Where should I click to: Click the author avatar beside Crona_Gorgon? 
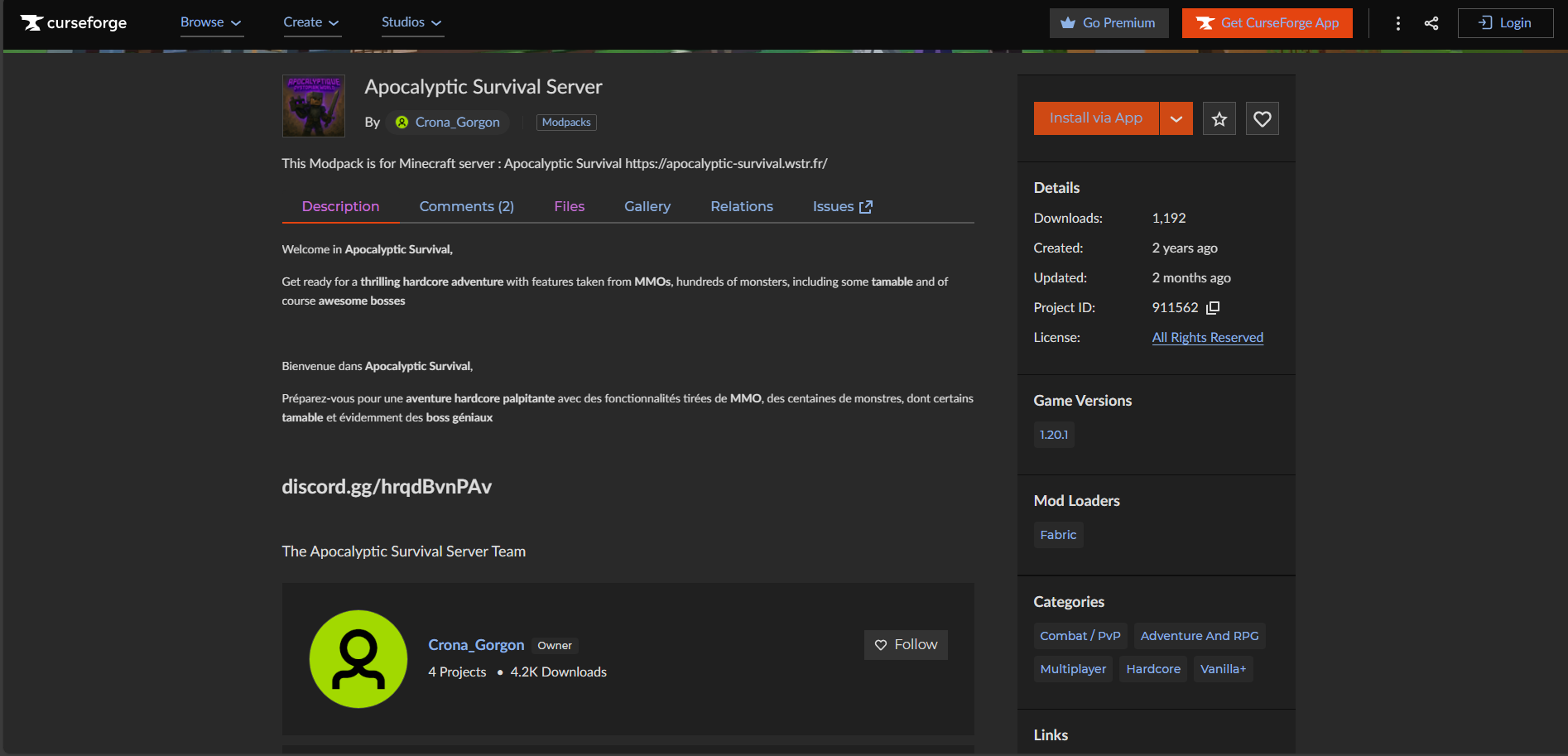[x=401, y=122]
